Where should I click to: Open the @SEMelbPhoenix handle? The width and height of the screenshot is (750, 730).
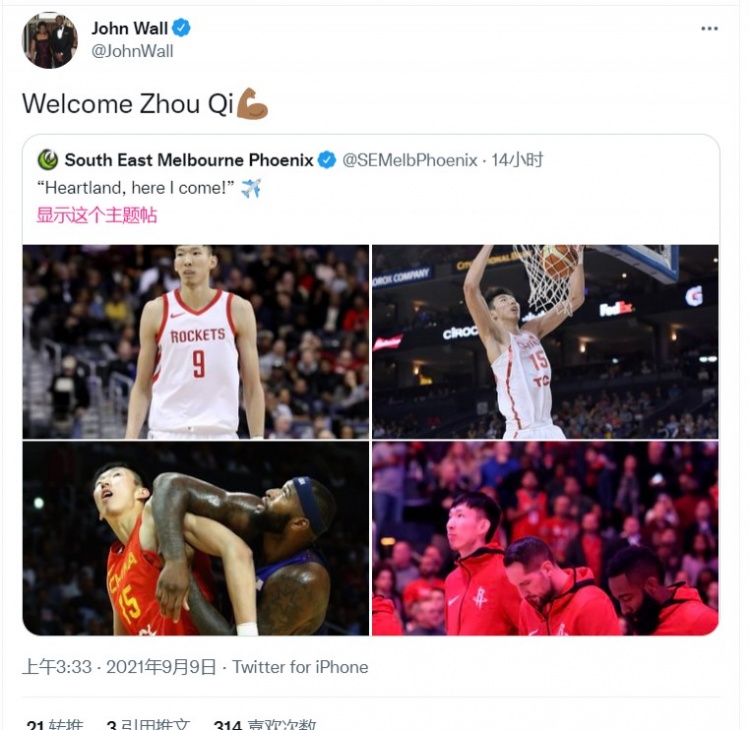click(x=410, y=160)
